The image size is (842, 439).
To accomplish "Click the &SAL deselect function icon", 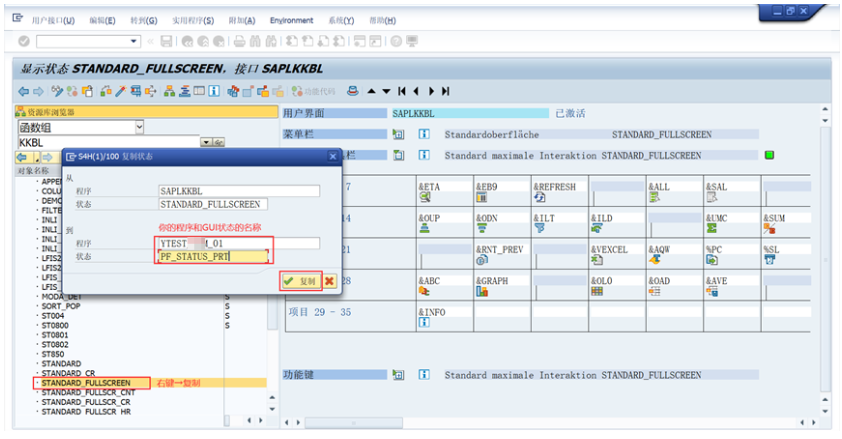I will tap(712, 197).
